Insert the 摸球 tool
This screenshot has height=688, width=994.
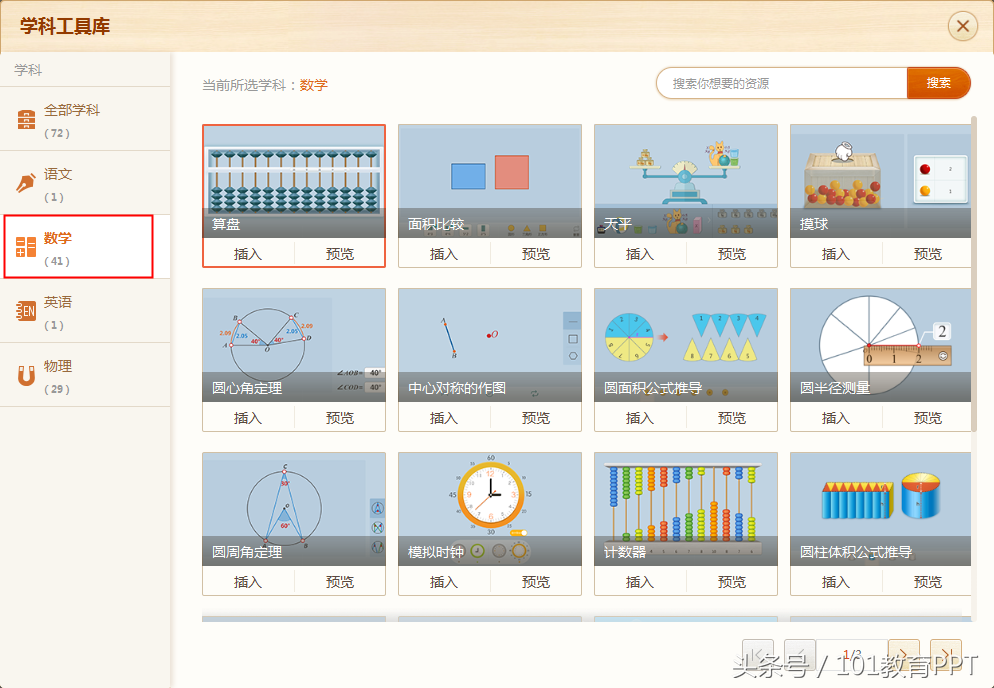pos(836,254)
